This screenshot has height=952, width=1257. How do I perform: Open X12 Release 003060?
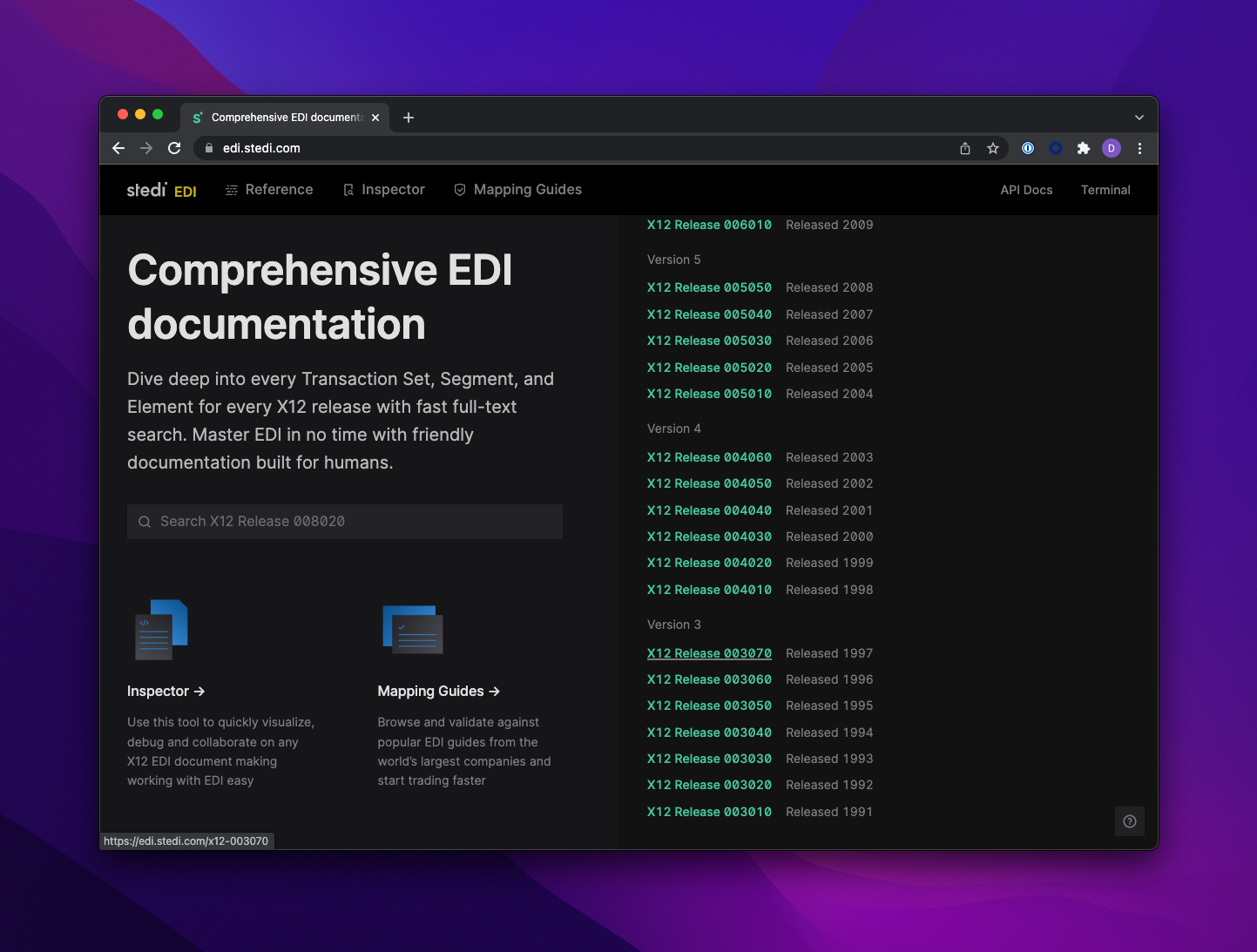pyautogui.click(x=709, y=679)
